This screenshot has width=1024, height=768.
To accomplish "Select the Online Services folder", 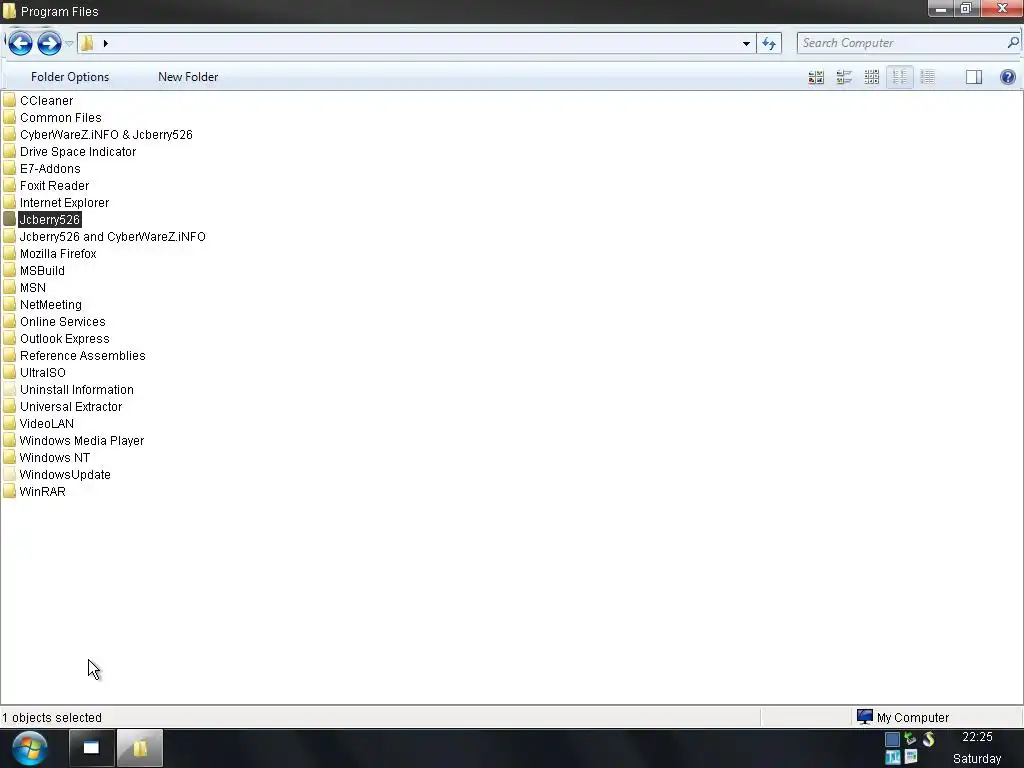I will coord(63,321).
